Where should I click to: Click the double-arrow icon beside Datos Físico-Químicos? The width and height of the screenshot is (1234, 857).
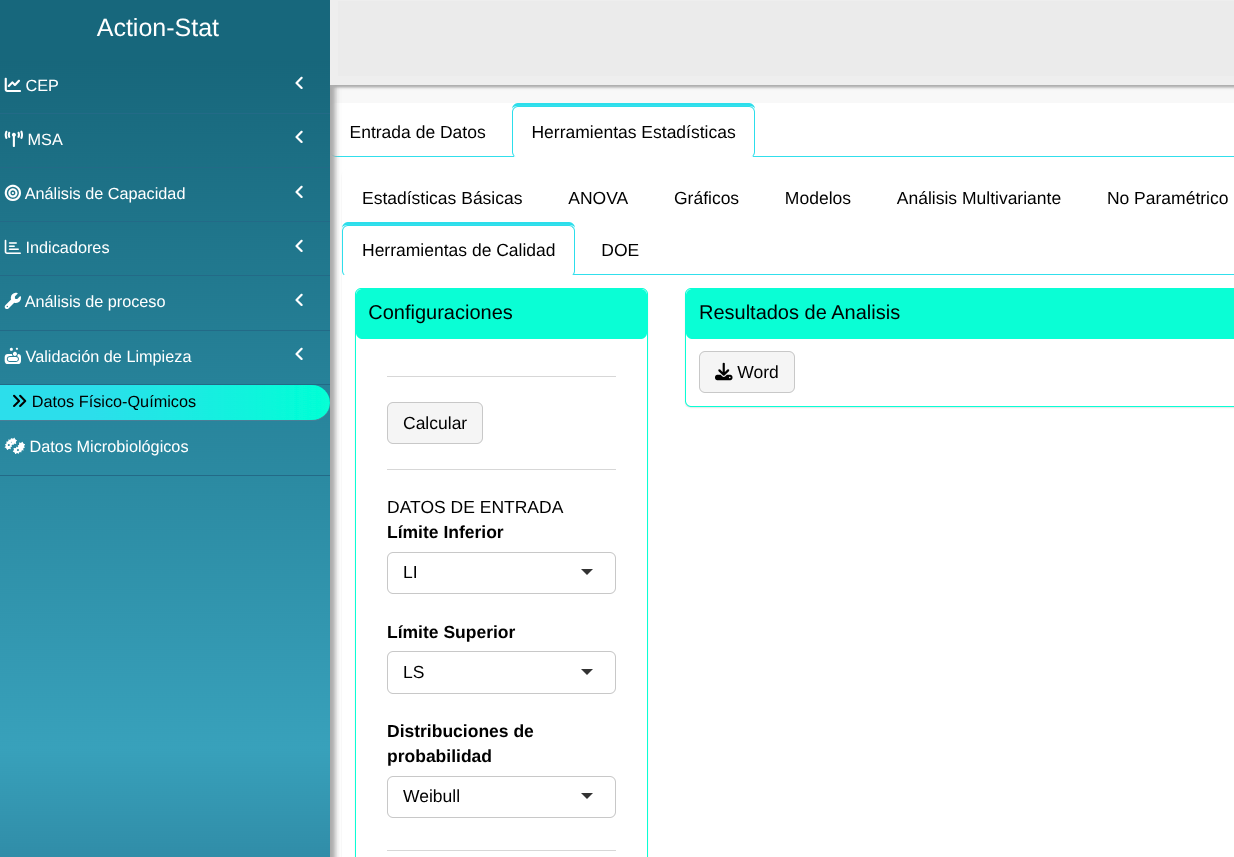coord(19,401)
